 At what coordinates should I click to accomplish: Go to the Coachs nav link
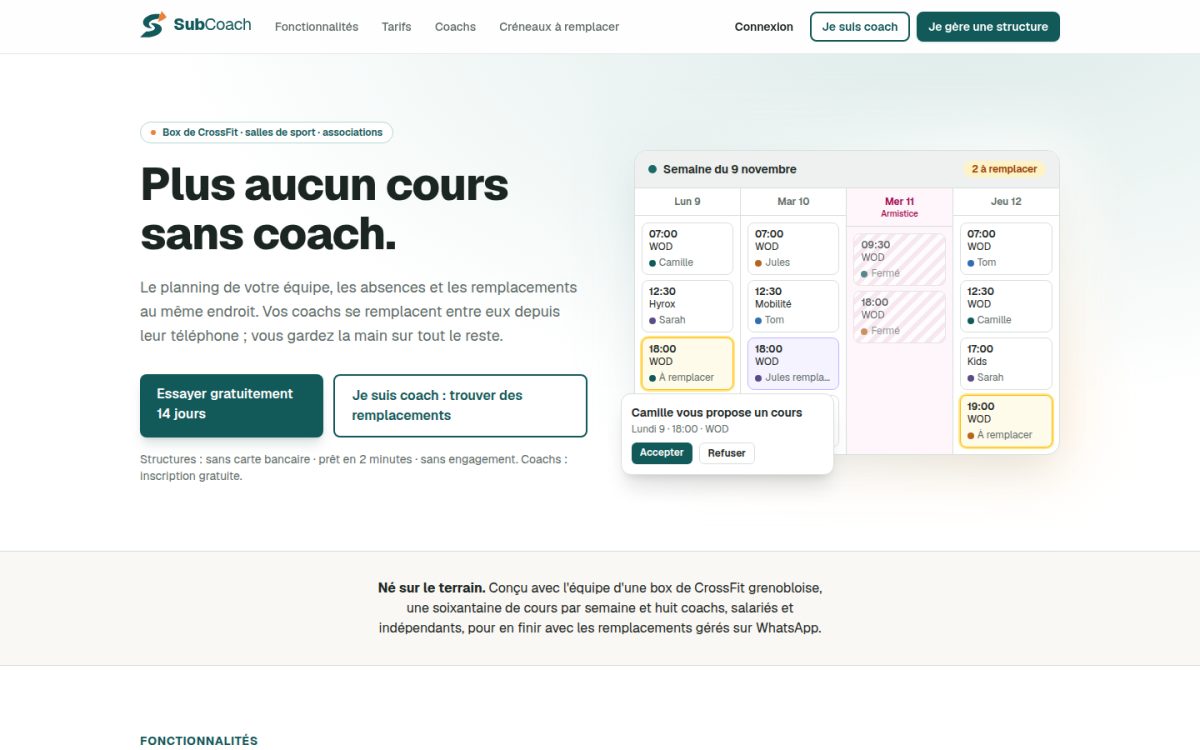[455, 27]
